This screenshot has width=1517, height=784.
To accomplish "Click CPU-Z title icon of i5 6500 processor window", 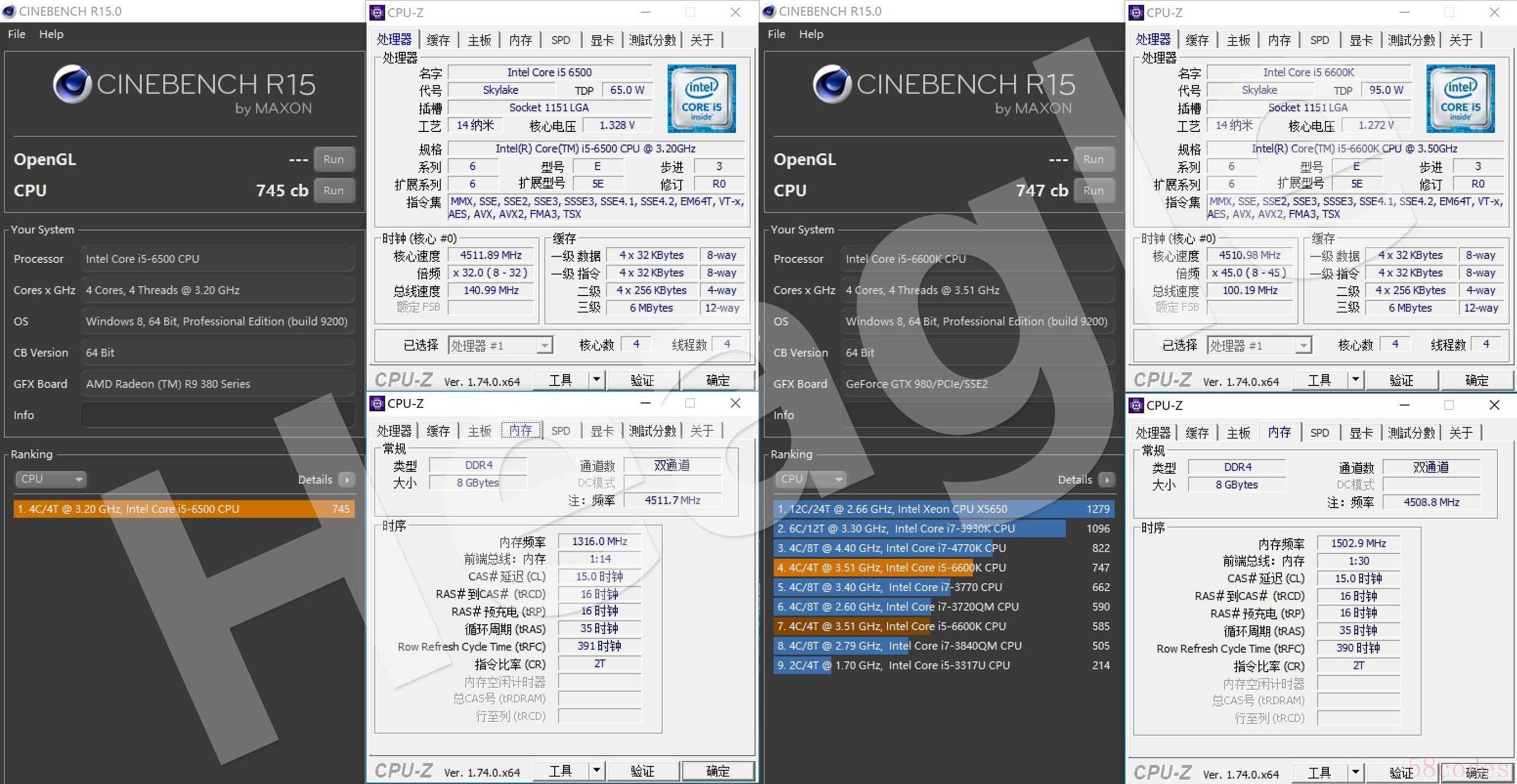I will (377, 13).
